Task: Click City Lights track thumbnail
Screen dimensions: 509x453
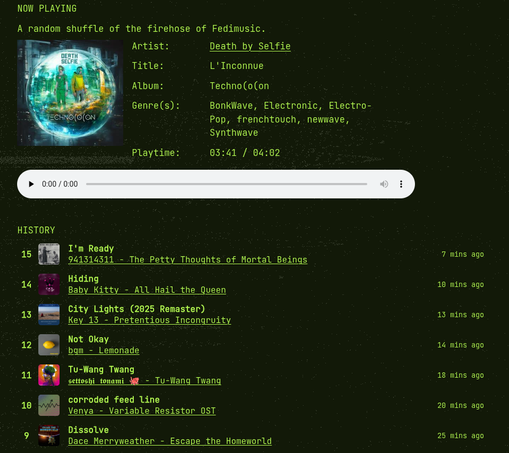Action: (x=49, y=314)
